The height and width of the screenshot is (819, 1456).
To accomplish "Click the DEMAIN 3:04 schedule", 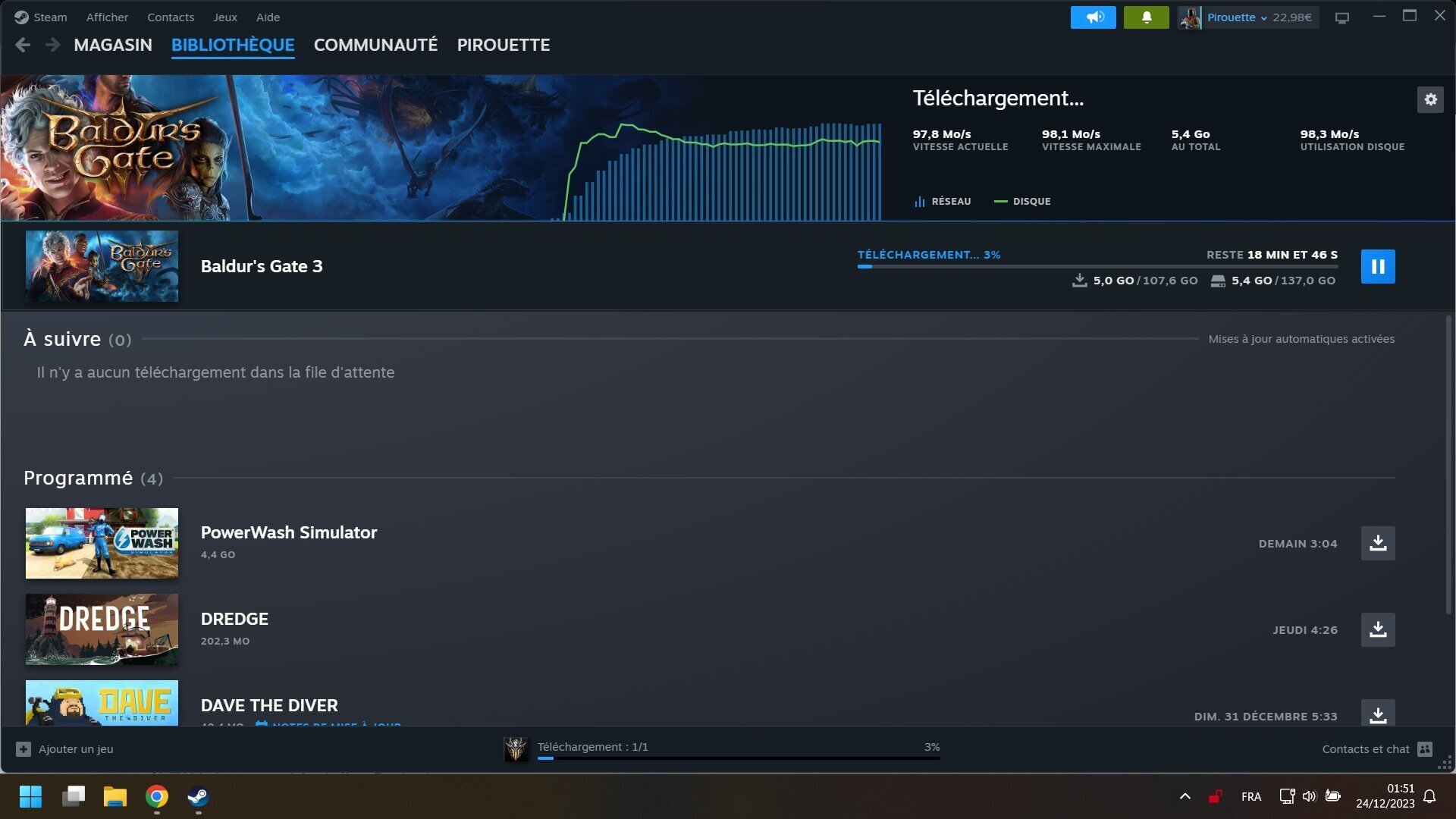I will [x=1298, y=544].
